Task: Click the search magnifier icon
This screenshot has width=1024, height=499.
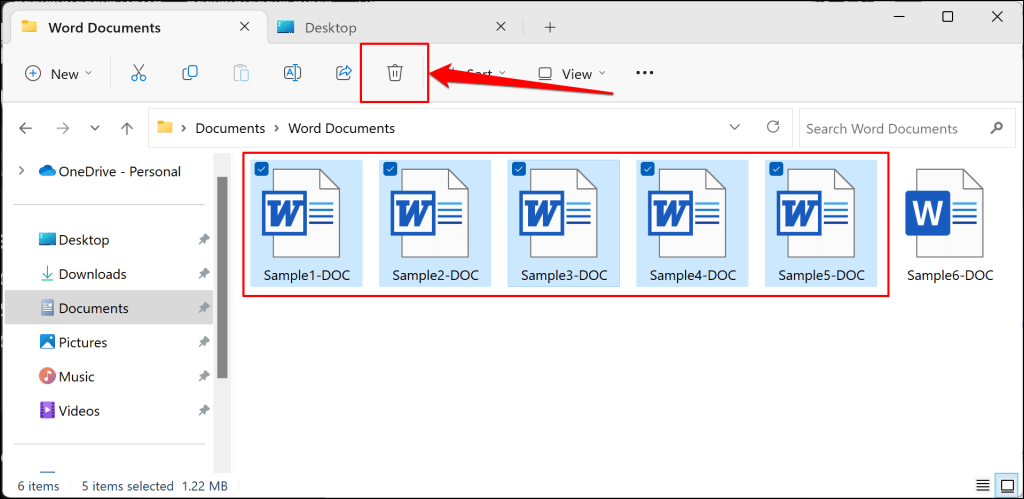Action: click(997, 128)
